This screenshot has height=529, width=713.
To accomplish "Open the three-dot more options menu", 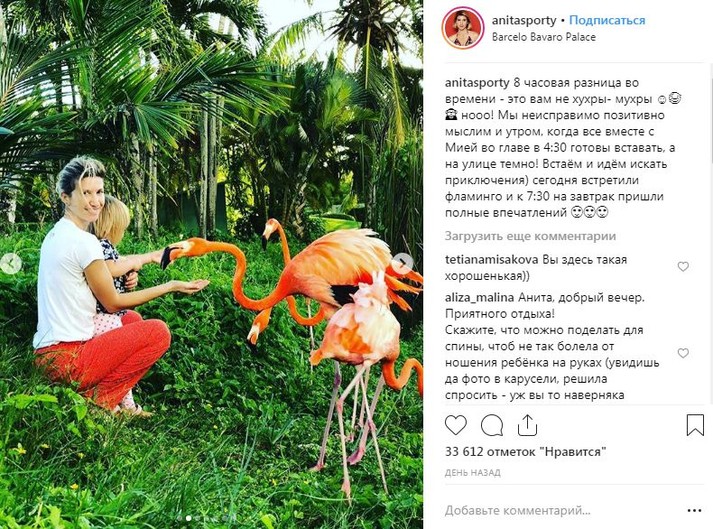I will tap(694, 510).
